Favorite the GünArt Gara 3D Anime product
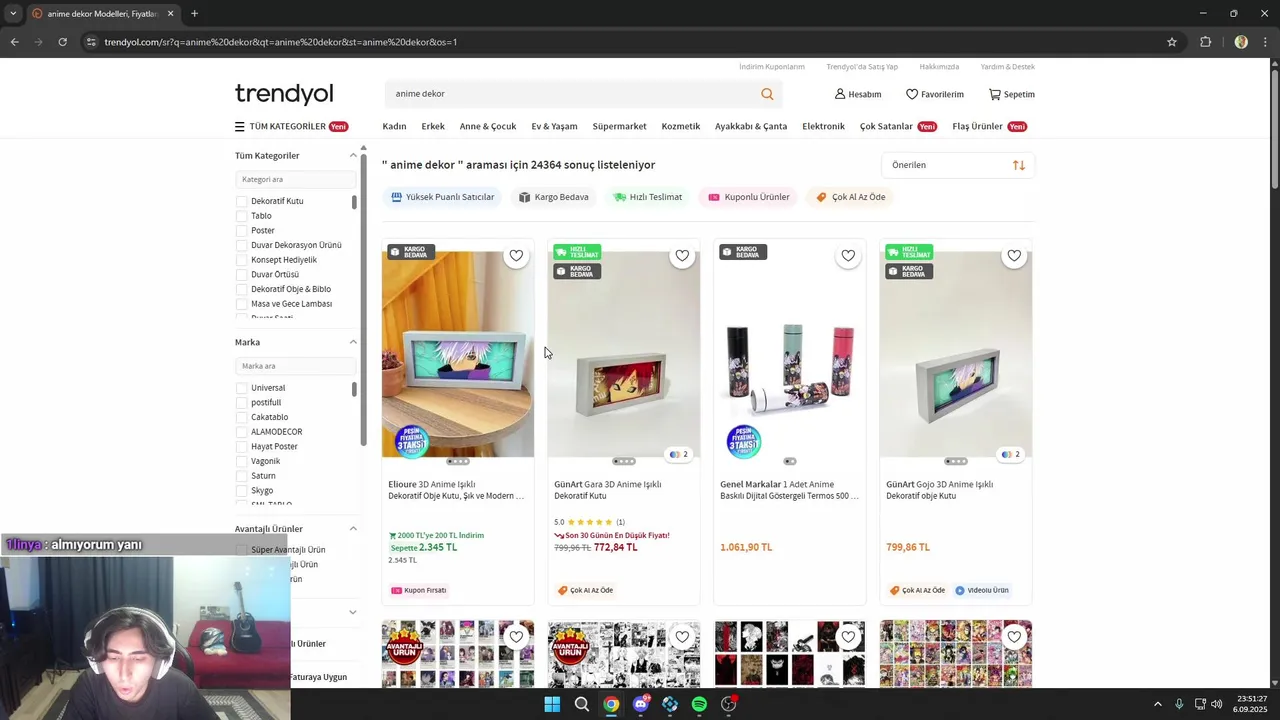The width and height of the screenshot is (1280, 720). [682, 256]
